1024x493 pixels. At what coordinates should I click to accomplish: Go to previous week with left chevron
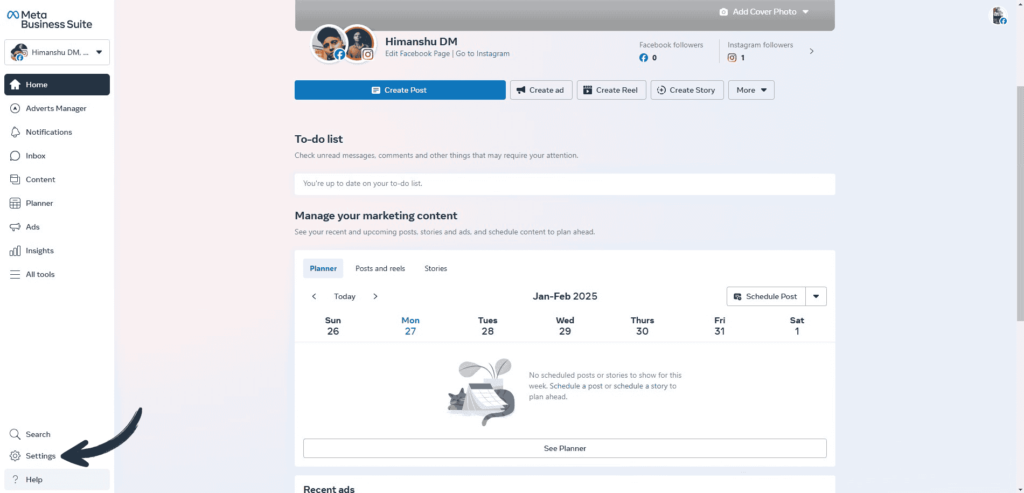coord(314,296)
